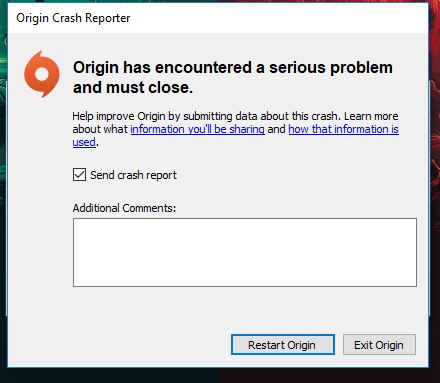
Task: Open the "information you'll be sharing" link
Action: tap(198, 129)
